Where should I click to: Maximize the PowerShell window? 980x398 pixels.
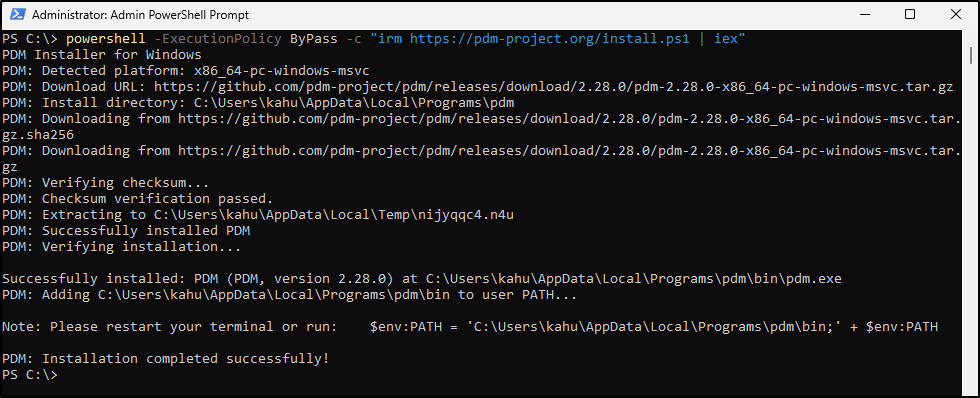[910, 14]
